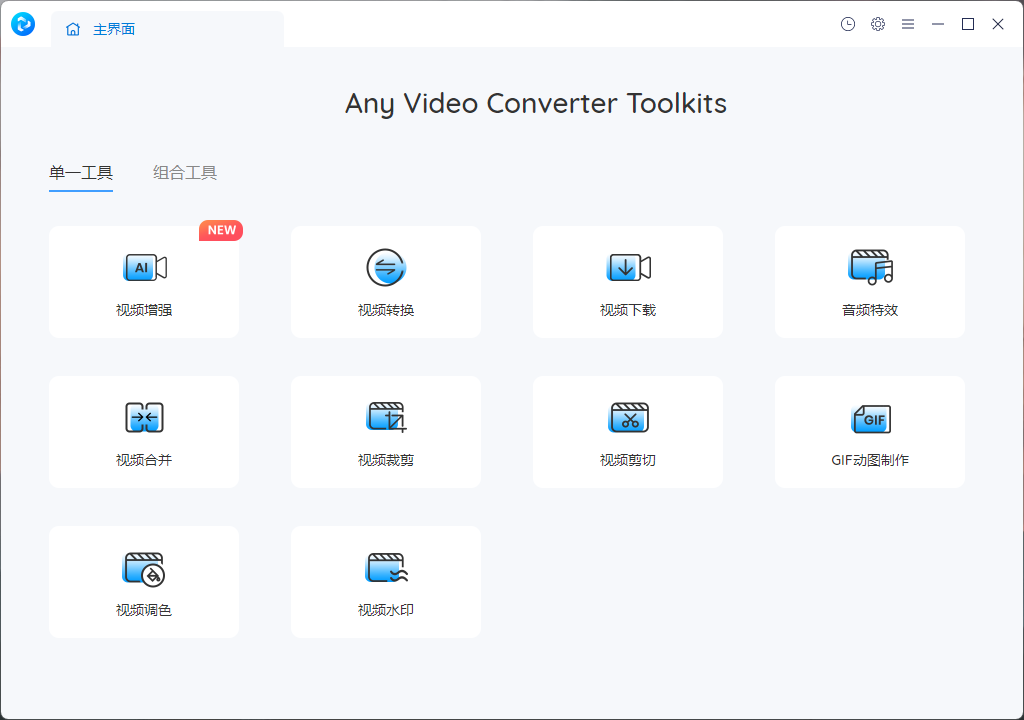Click the 视频水印 label
The width and height of the screenshot is (1024, 720).
(386, 610)
